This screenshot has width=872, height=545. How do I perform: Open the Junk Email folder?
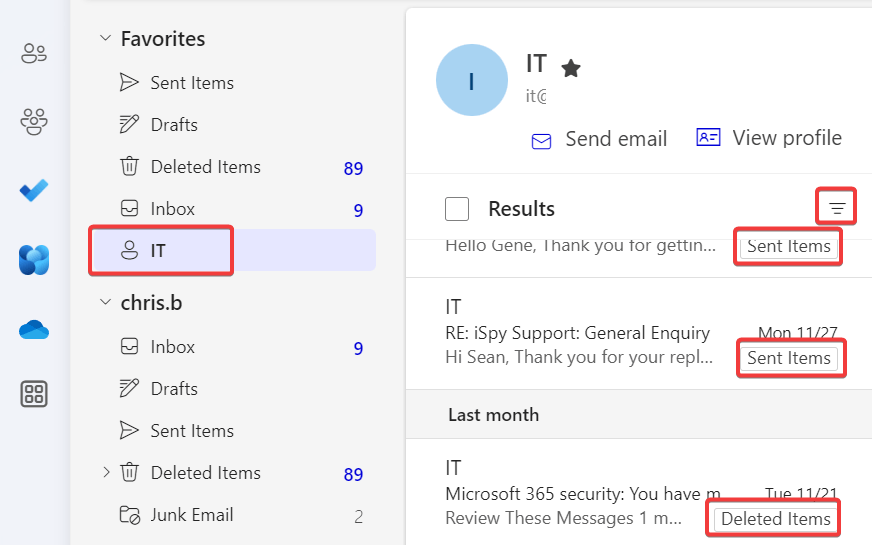point(191,515)
